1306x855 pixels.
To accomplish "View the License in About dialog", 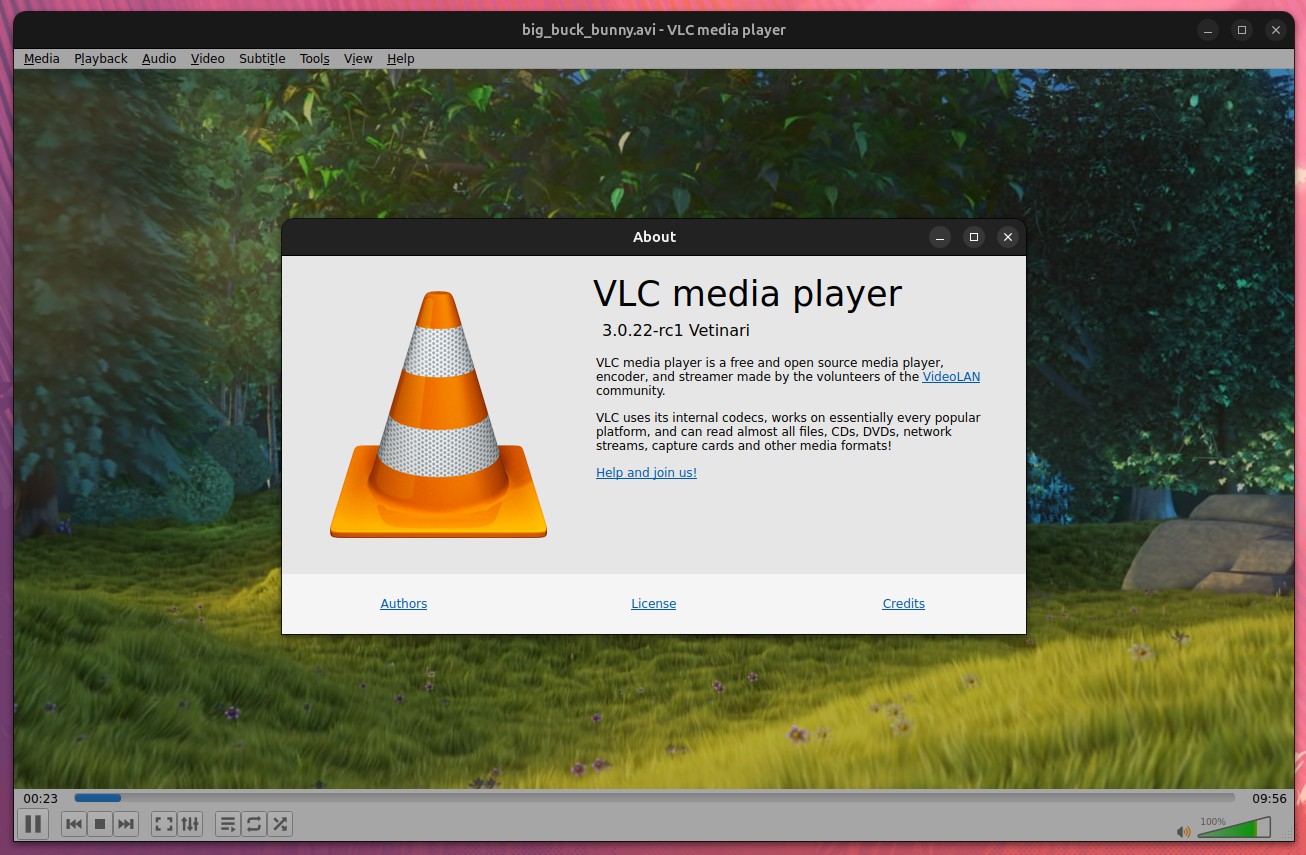I will click(653, 603).
